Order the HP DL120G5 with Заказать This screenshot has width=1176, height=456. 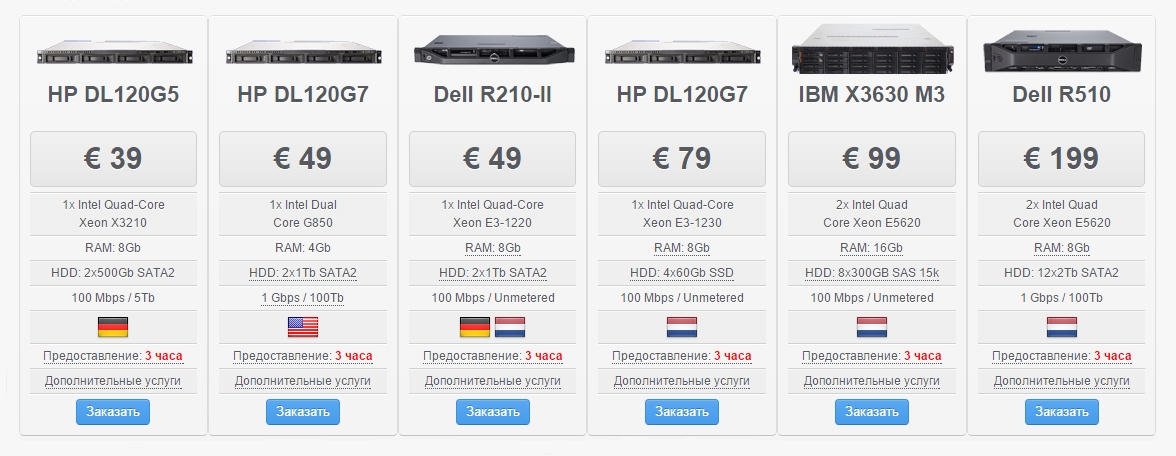coord(112,412)
